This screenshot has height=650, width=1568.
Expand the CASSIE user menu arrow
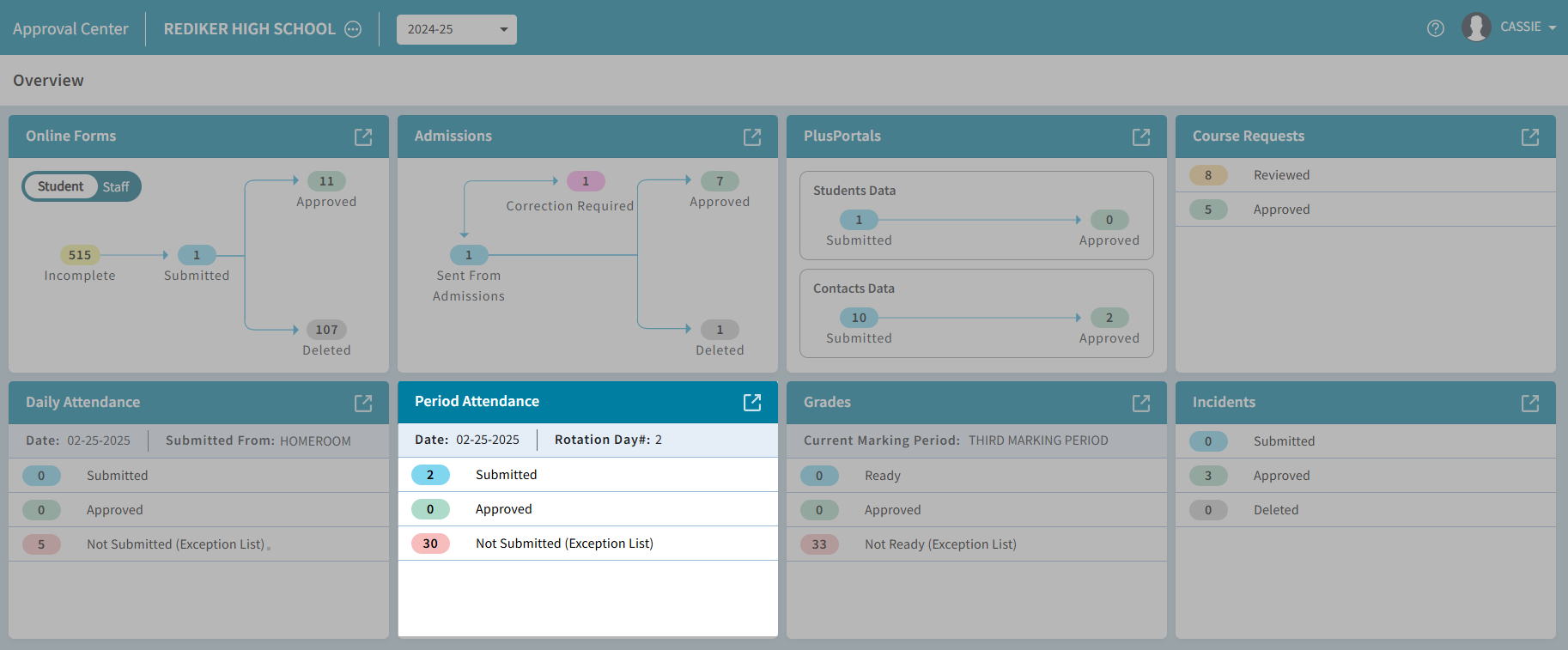click(x=1553, y=27)
